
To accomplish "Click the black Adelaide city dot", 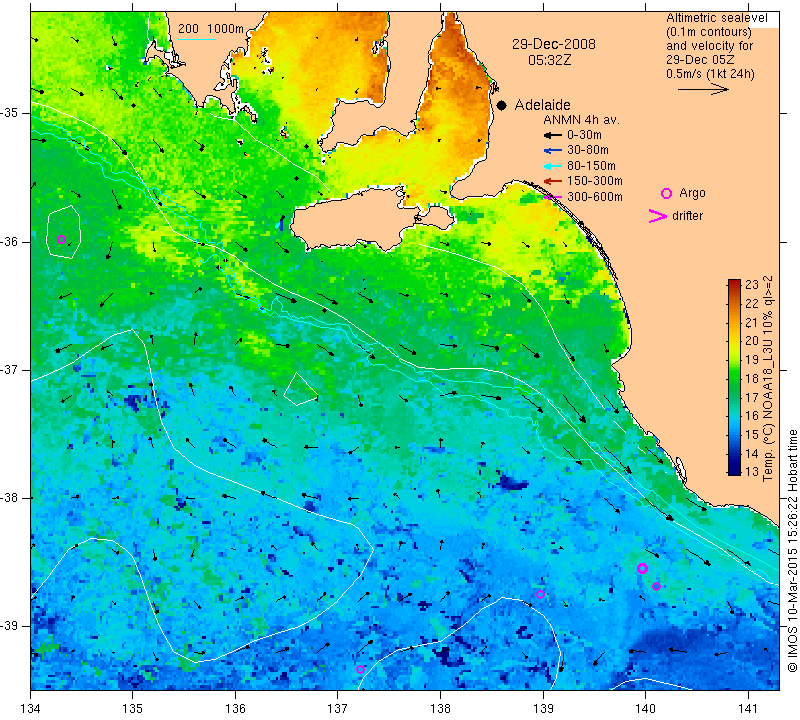I will coord(502,105).
